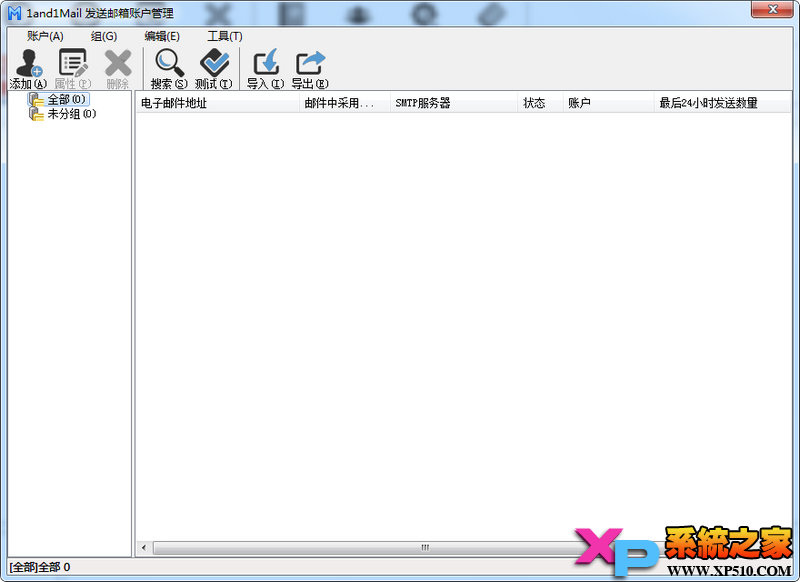Sort by 账户 column header
This screenshot has width=800, height=582.
609,103
